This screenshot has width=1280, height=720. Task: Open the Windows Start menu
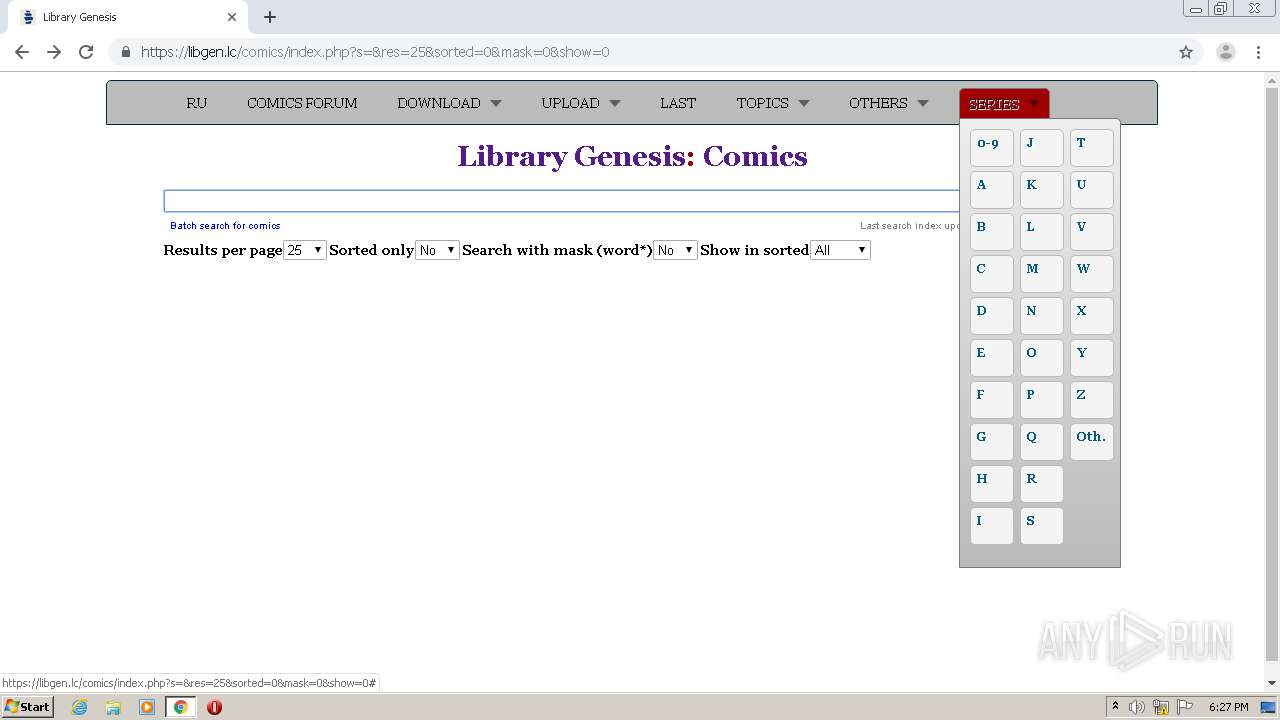pyautogui.click(x=27, y=707)
